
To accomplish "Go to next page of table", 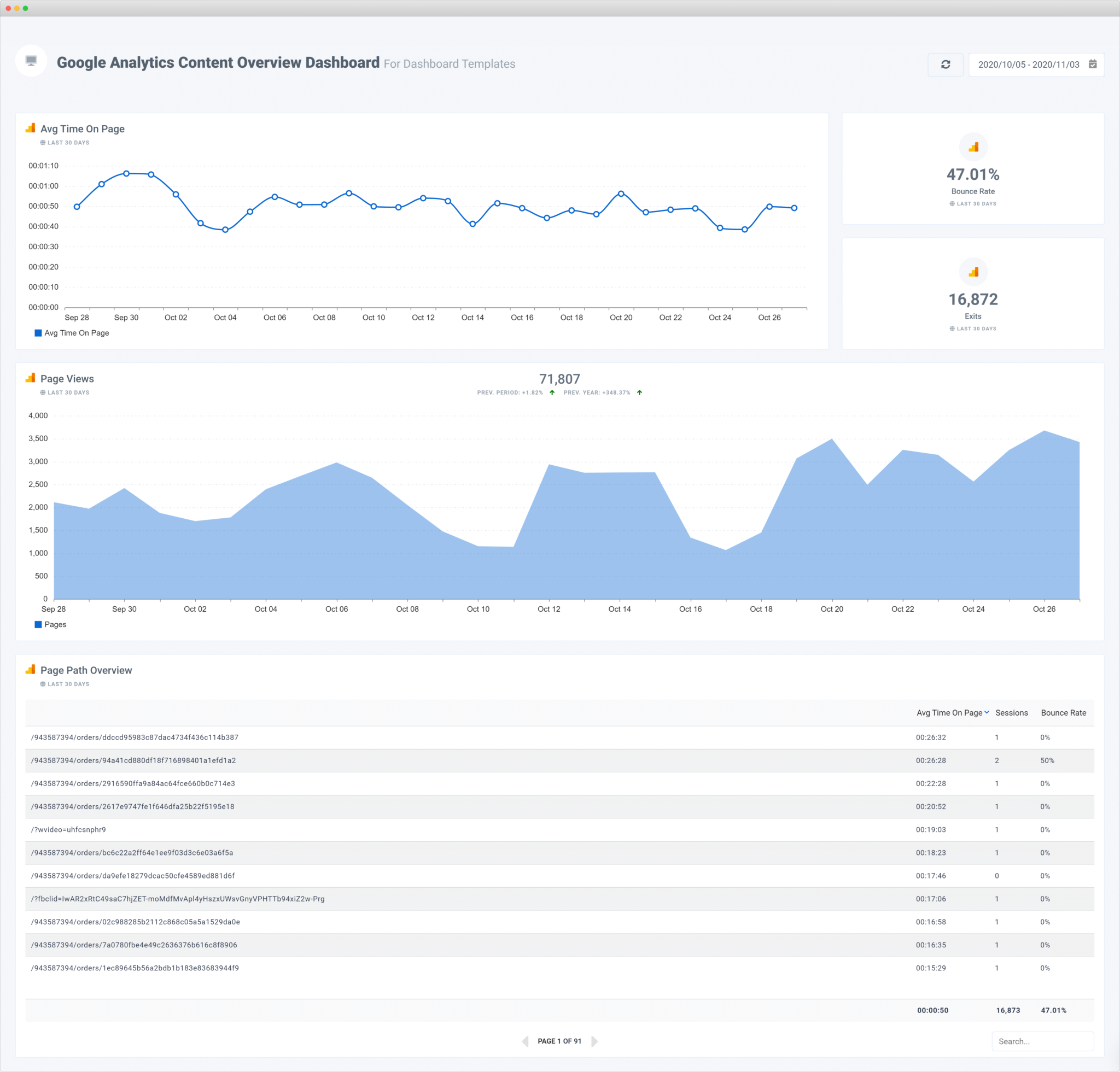I will coord(594,1041).
